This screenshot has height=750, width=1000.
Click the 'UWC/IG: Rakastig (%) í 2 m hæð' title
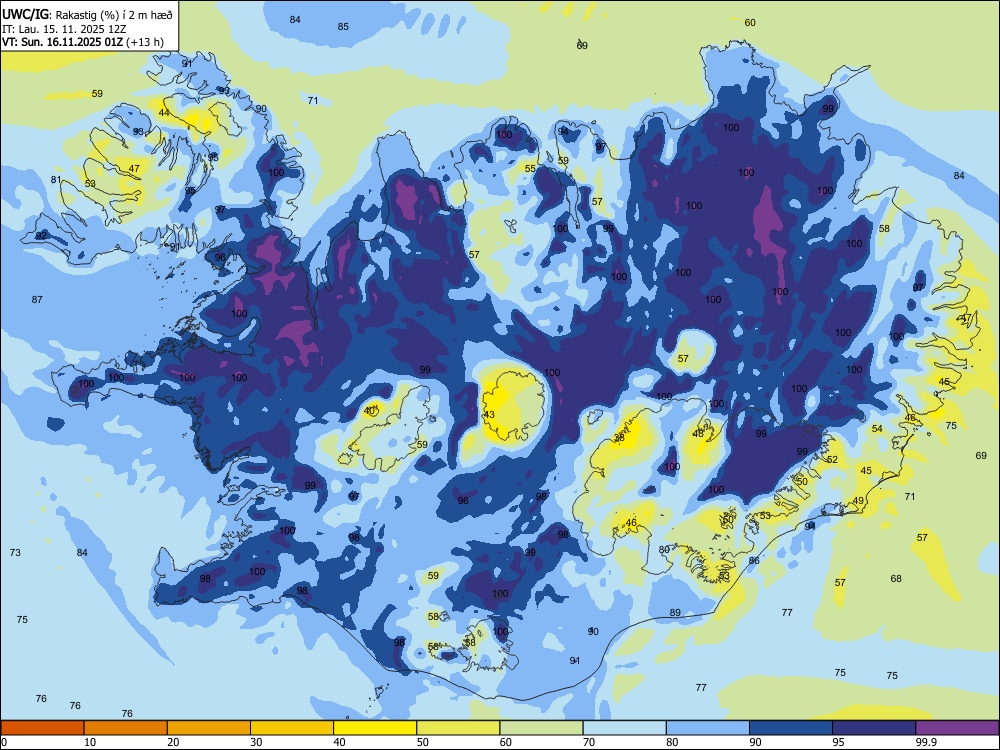(87, 14)
